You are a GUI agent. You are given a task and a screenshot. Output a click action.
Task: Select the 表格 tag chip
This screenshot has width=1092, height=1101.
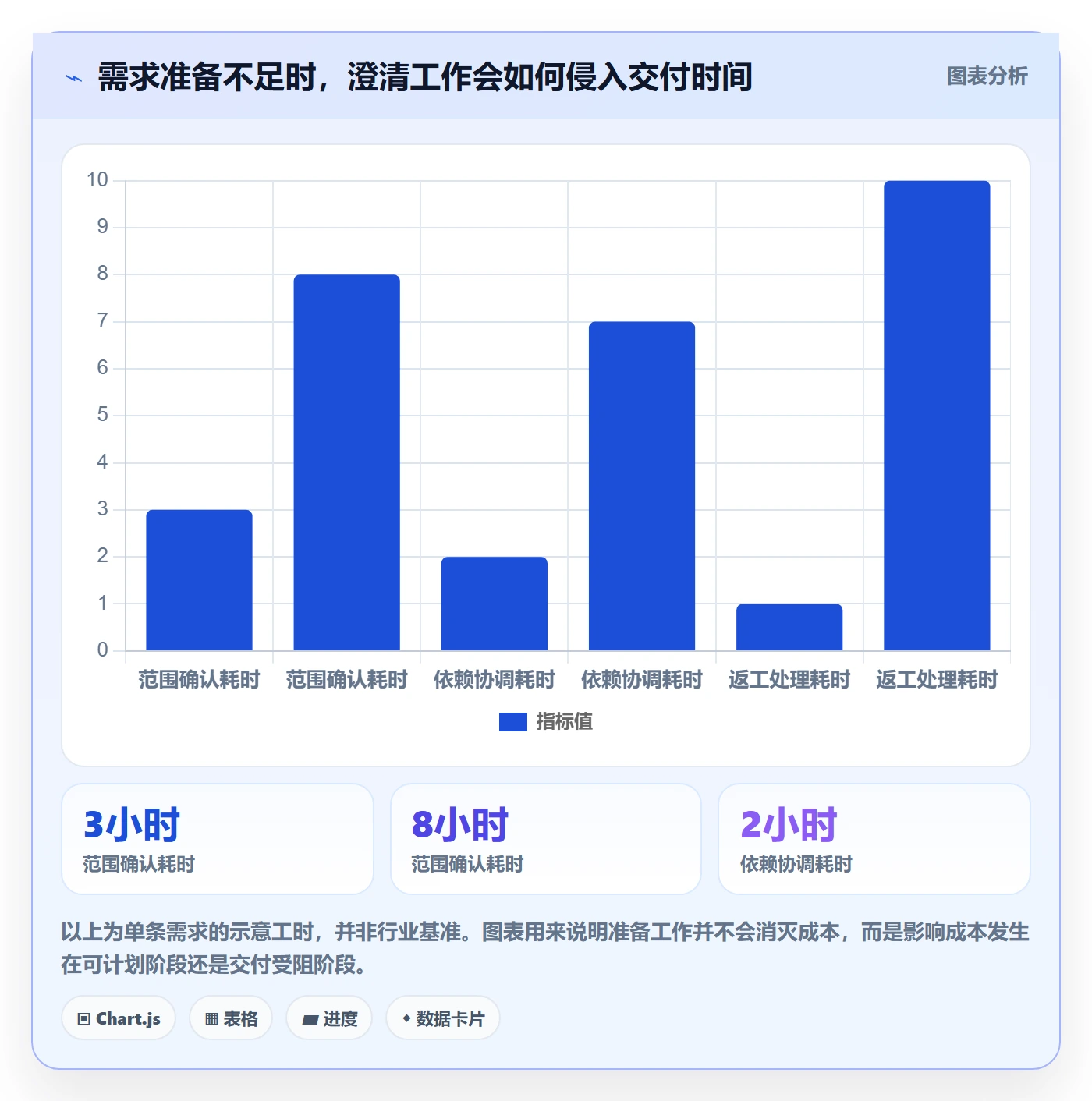pyautogui.click(x=231, y=1018)
